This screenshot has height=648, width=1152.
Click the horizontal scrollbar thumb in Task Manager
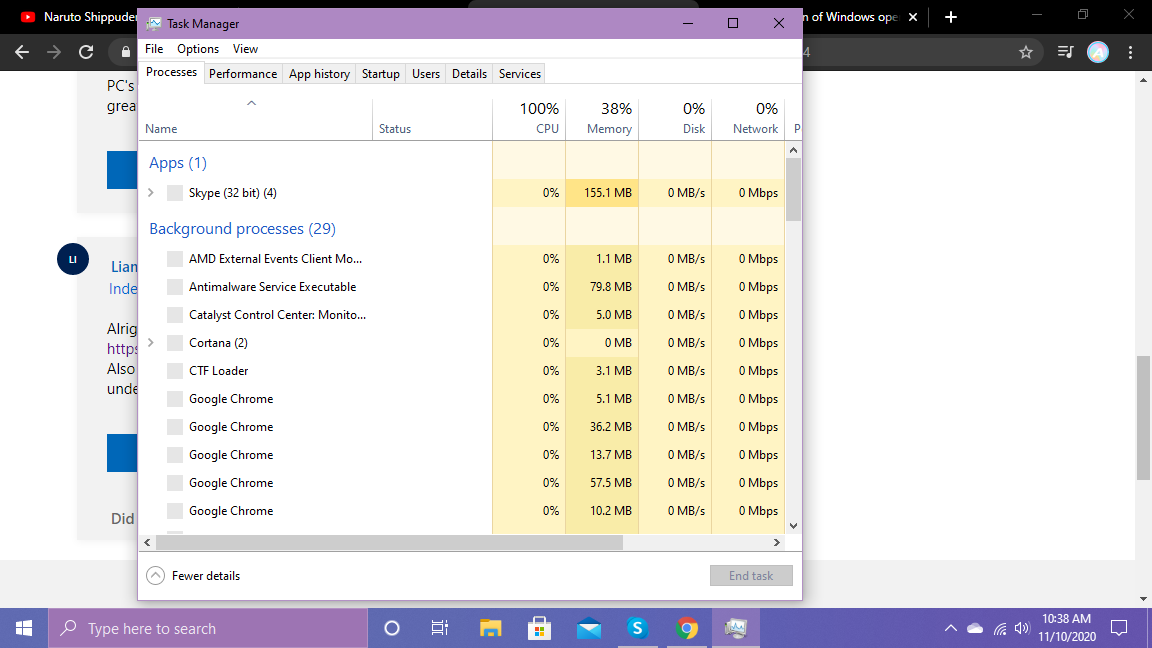point(389,542)
